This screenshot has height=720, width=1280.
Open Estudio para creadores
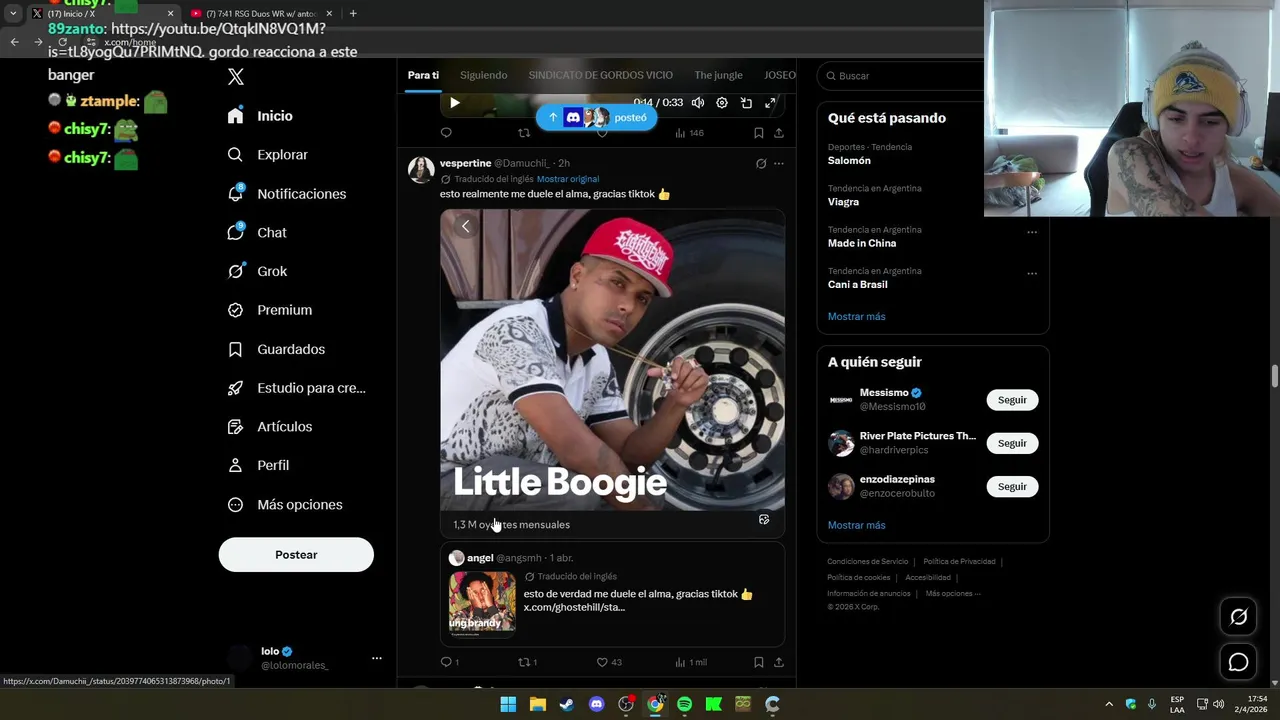[296, 388]
